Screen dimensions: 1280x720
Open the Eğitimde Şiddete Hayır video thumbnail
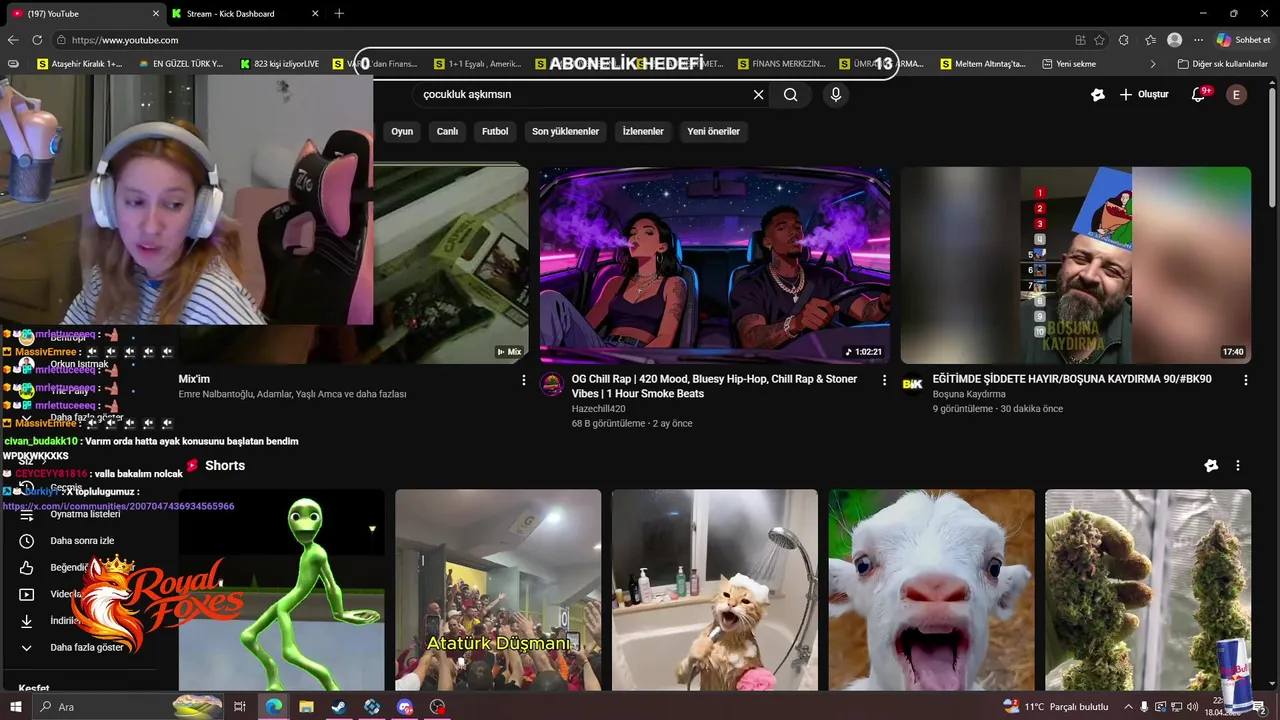tap(1075, 265)
